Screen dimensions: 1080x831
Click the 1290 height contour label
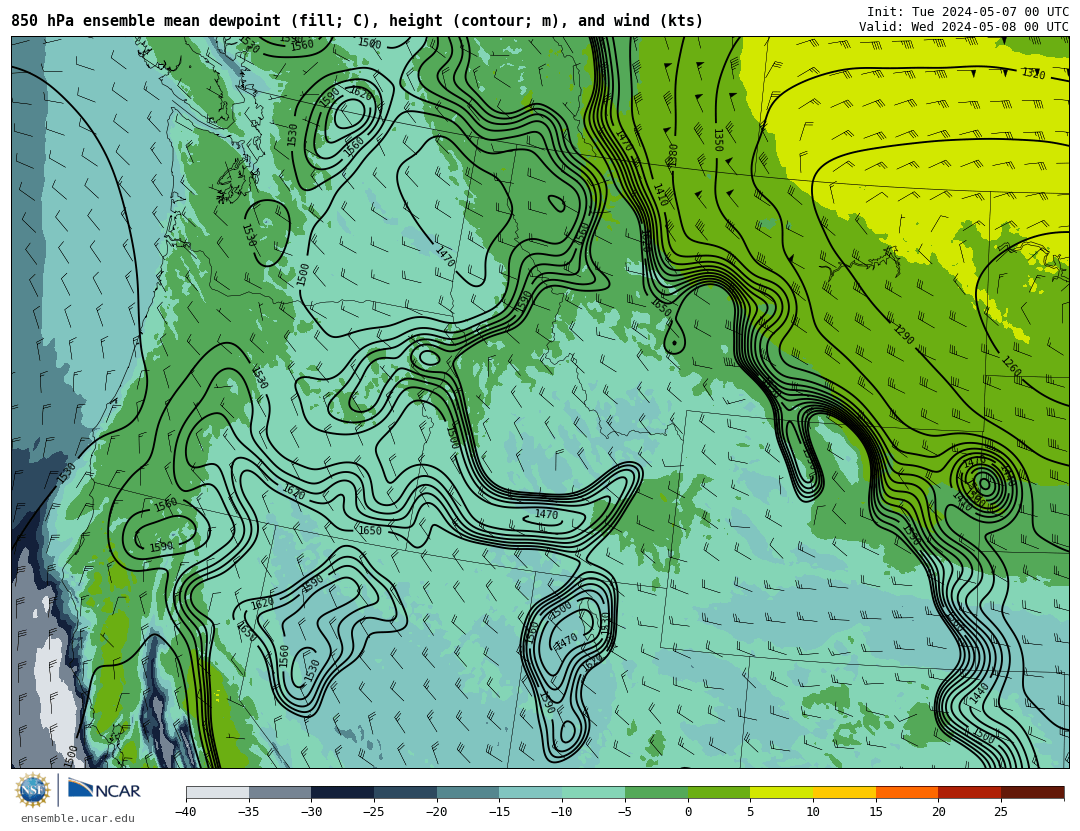904,334
